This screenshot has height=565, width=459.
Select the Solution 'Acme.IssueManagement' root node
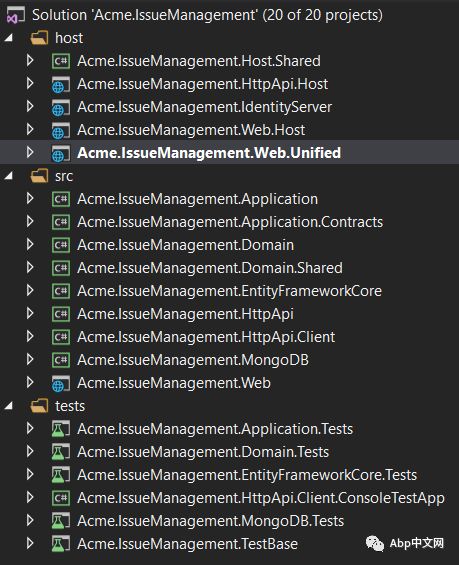pyautogui.click(x=207, y=15)
